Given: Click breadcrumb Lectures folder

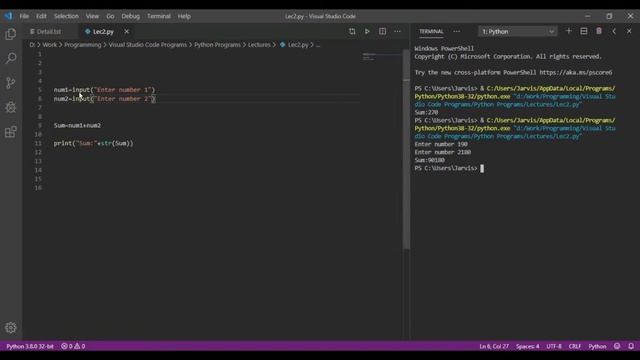Looking at the screenshot, I should (259, 45).
